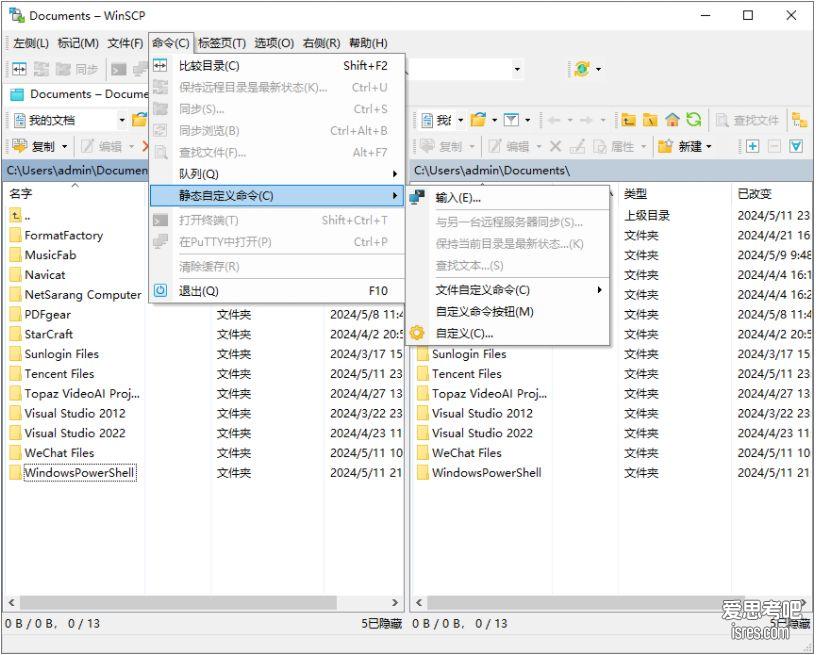816x655 pixels.
Task: Click the right panel invert selection icon
Action: (x=796, y=147)
